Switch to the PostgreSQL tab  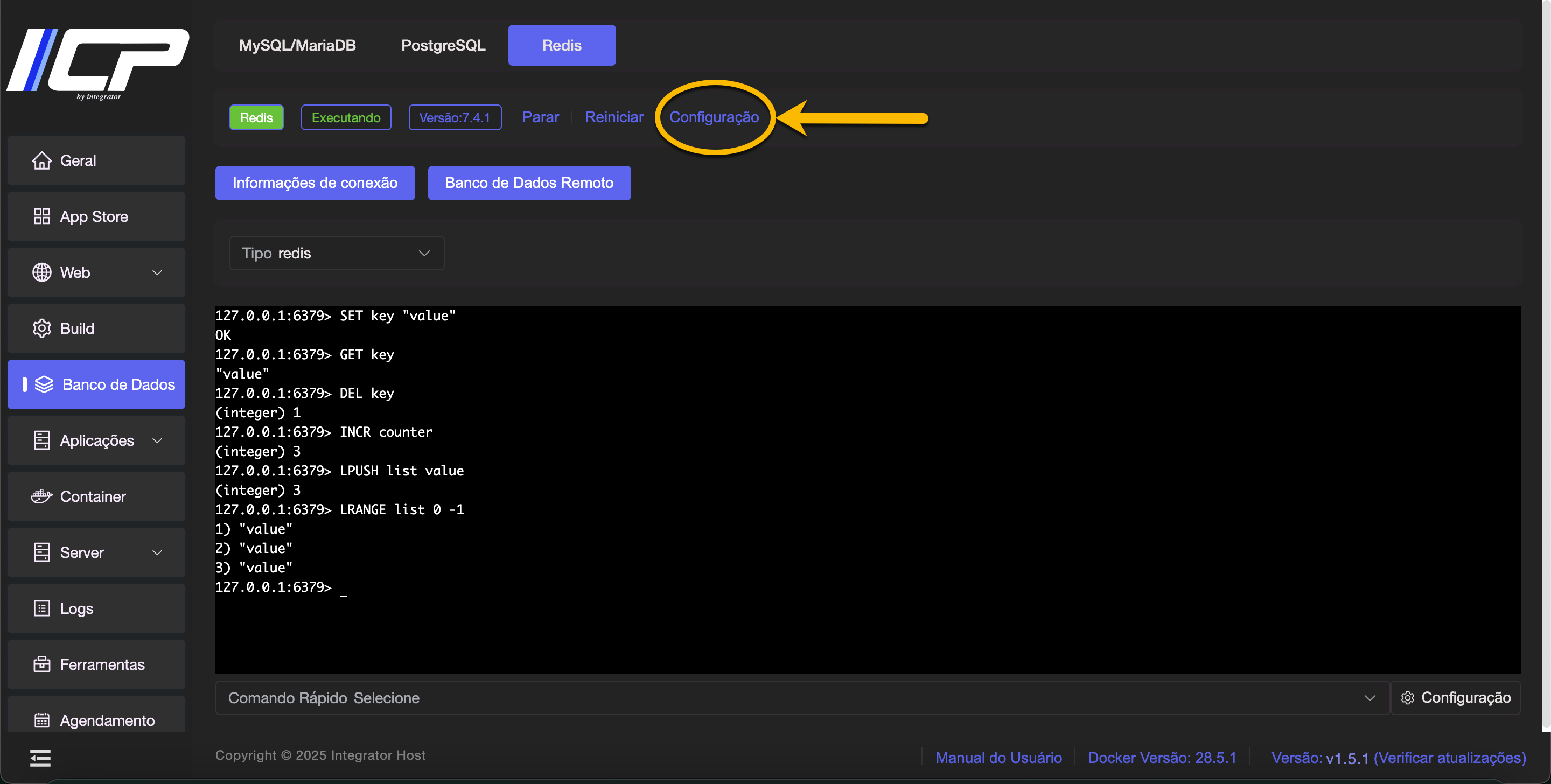tap(443, 46)
